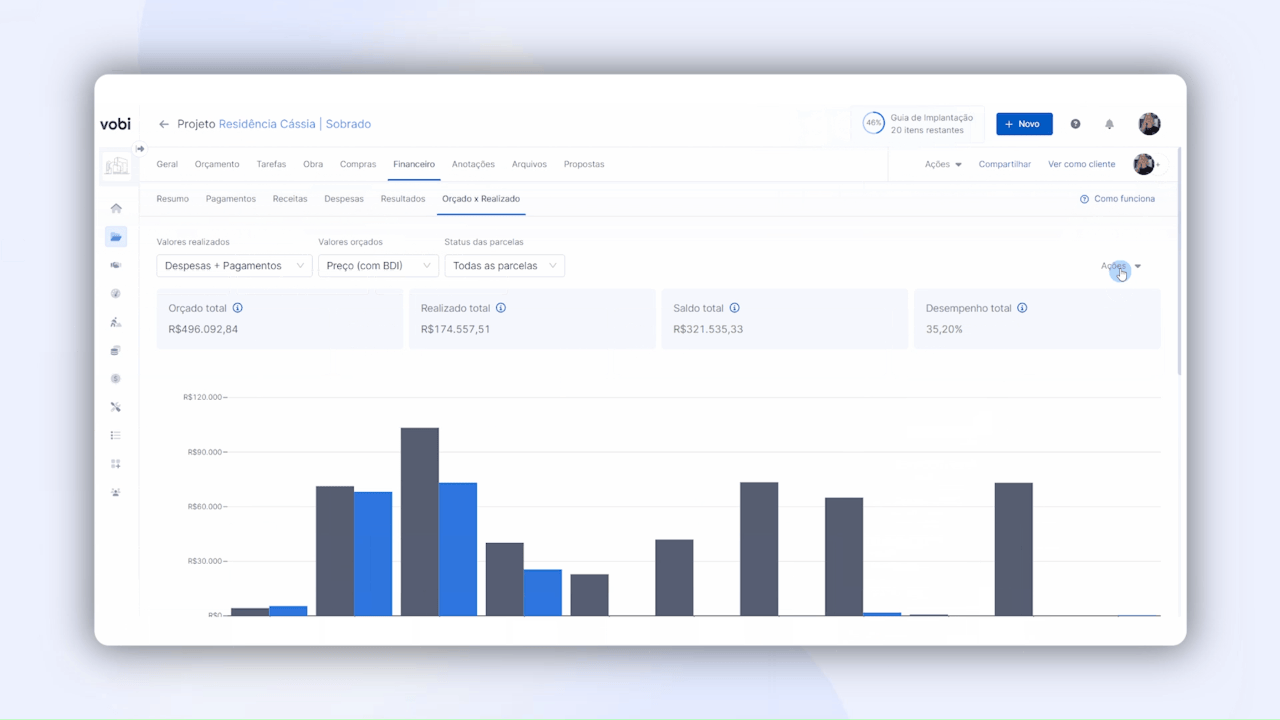This screenshot has height=720, width=1280.
Task: Show info for Orçado total
Action: pyautogui.click(x=238, y=308)
